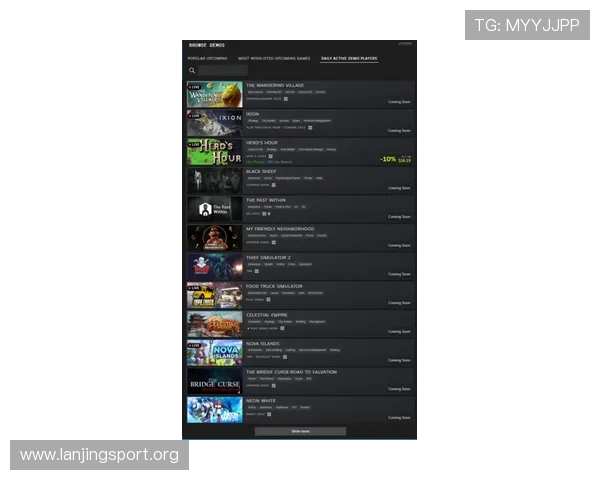Open Thief Simulator 2 title link
Screen dimensions: 600x480
268,258
